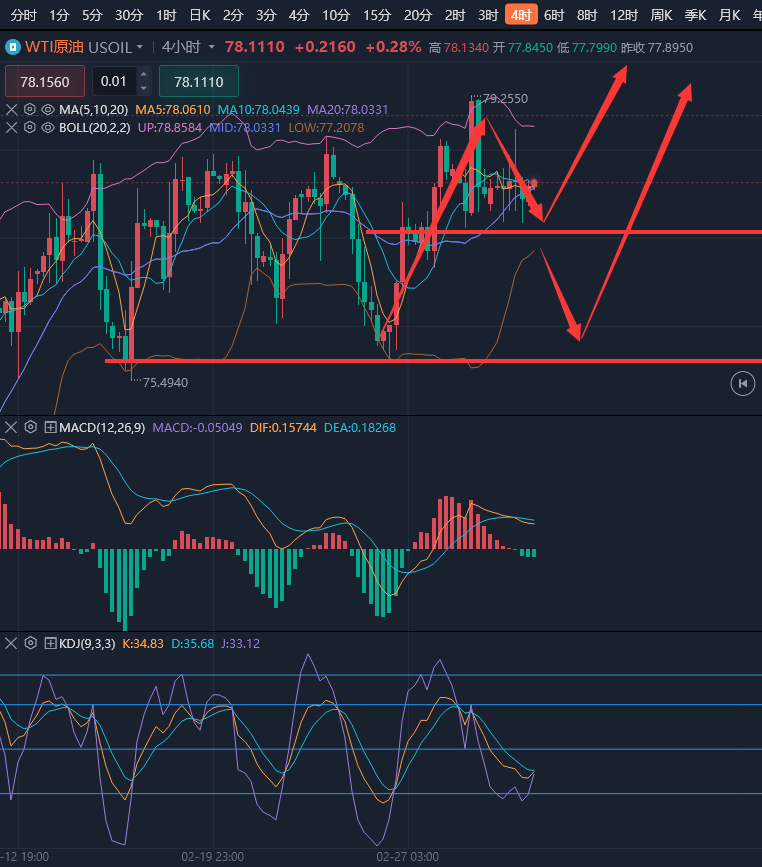This screenshot has height=867, width=762.
Task: Open the USOIL symbol dropdown arrow
Action: tap(140, 47)
